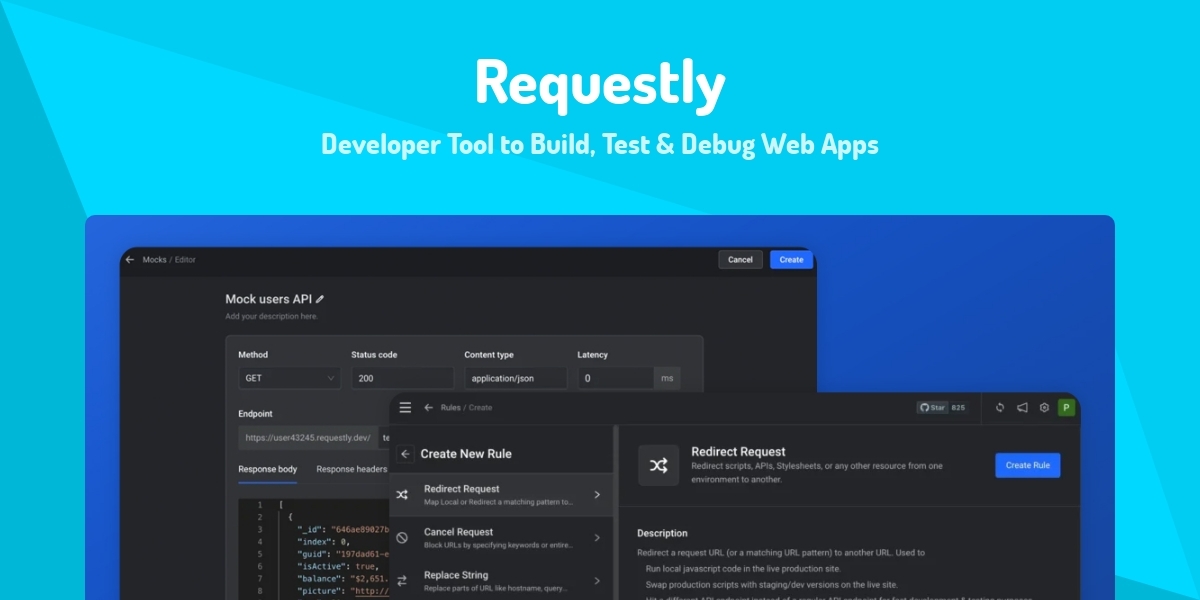Open the green P profile avatar
The width and height of the screenshot is (1200, 600).
pos(1067,407)
